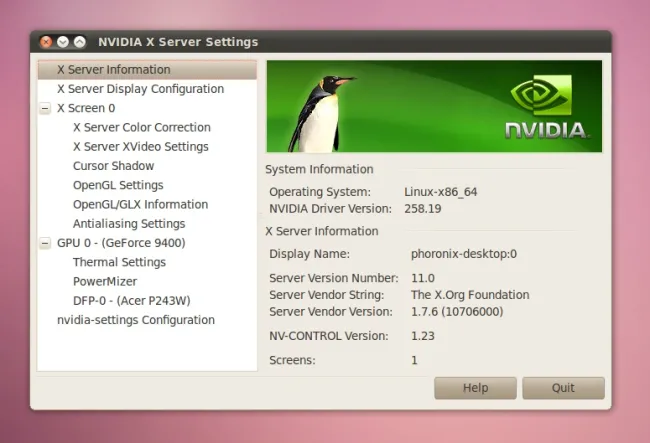Click the window title NVIDIA X Server Settings
This screenshot has width=650, height=443.
tap(178, 42)
